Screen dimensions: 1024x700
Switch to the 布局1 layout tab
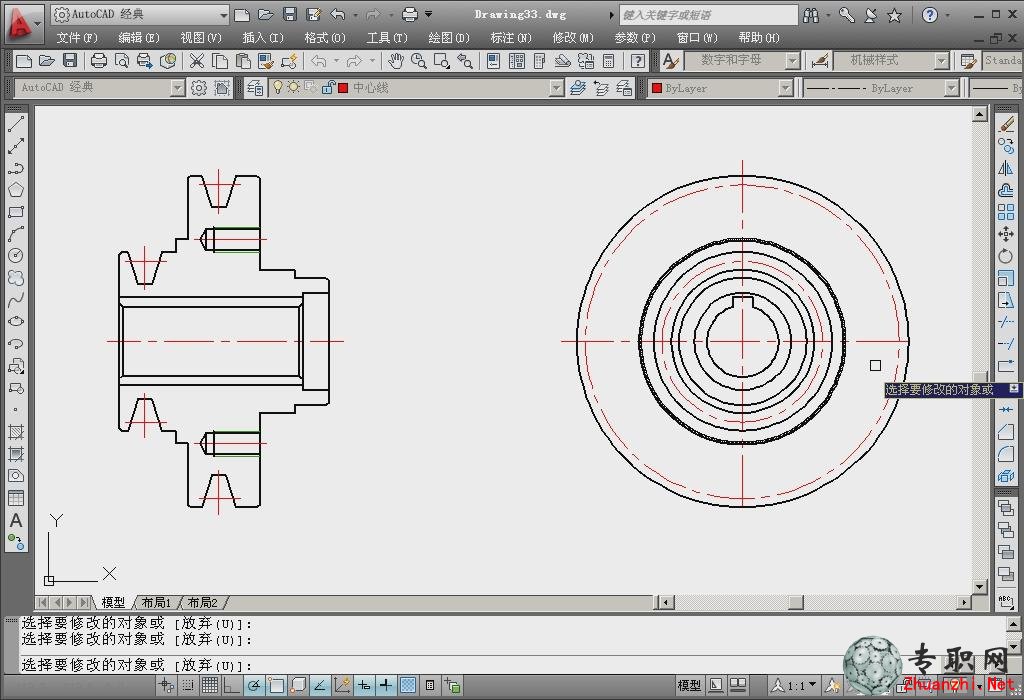coord(156,602)
